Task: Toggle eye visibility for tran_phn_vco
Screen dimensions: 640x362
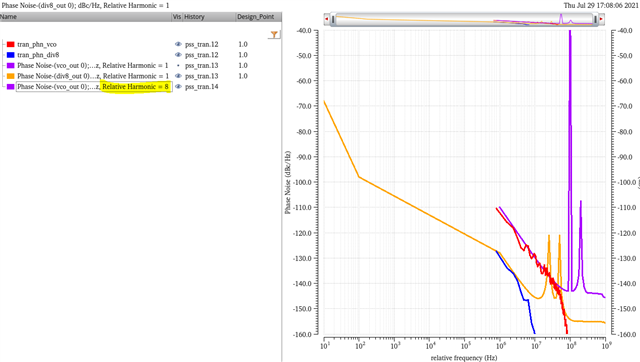Action: pos(178,44)
